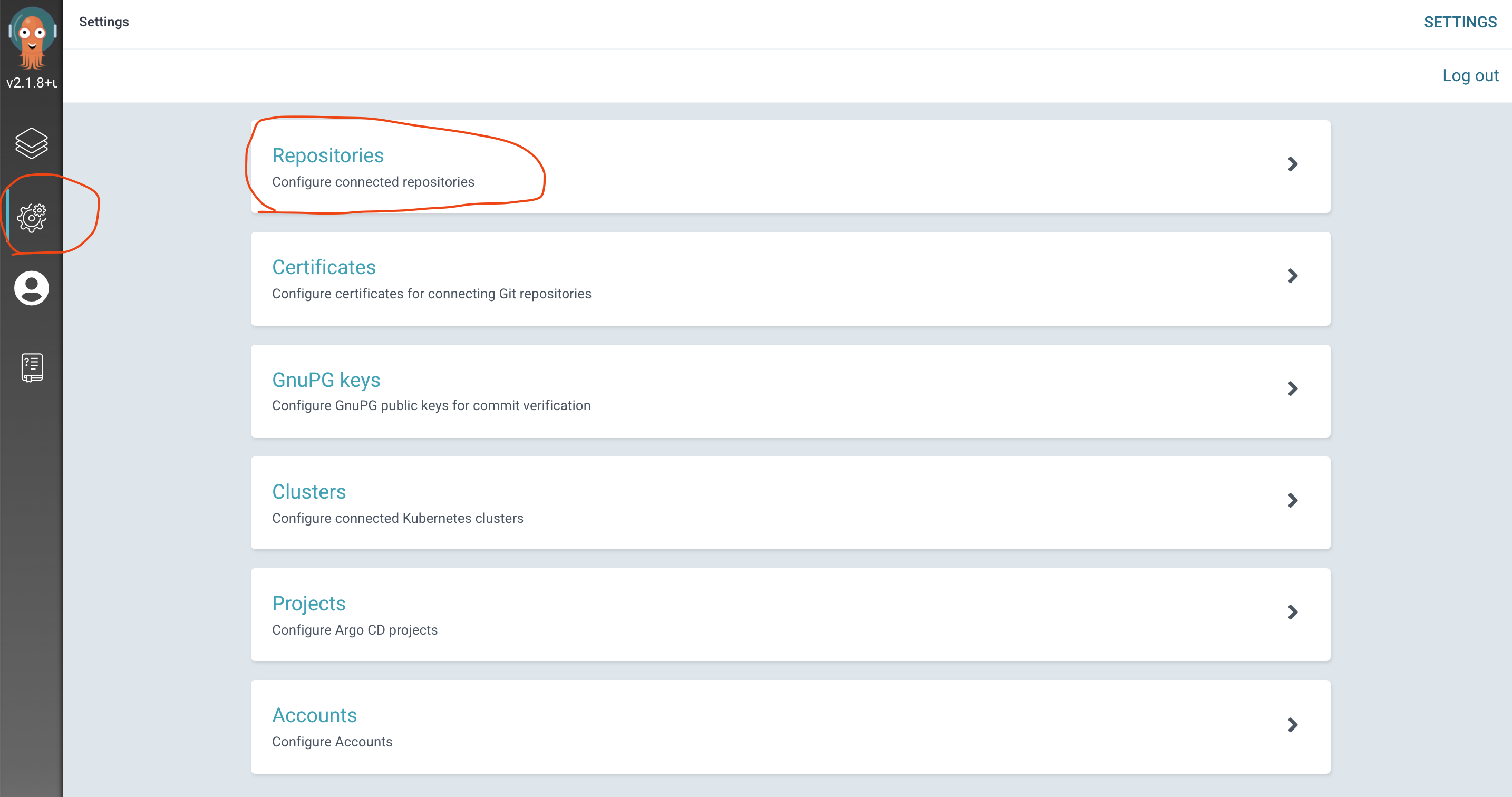Open the Certificates settings link

click(x=323, y=268)
